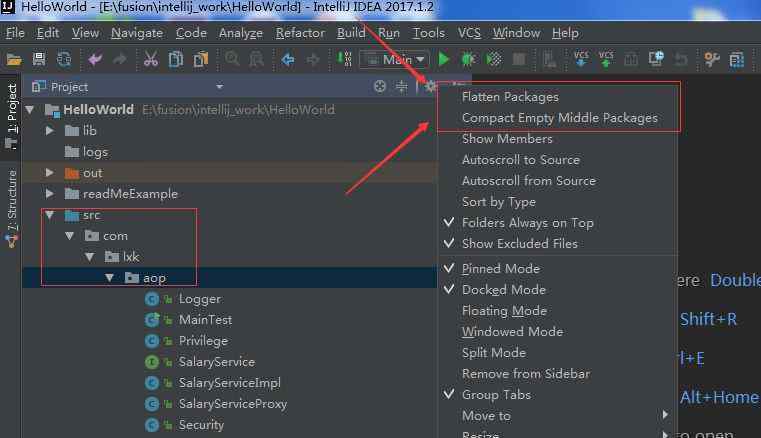This screenshot has height=438, width=761.
Task: Expand the lib folder arrow
Action: pyautogui.click(x=50, y=131)
